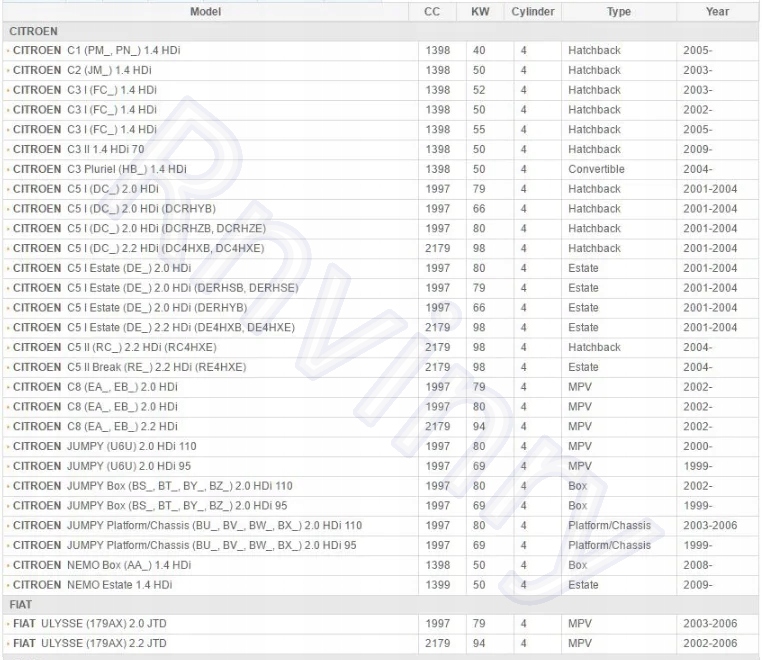This screenshot has width=762, height=660.
Task: Open CITROEN C5 I (DC_) 2.0 HDi (DCRHYB)
Action: pyautogui.click(x=114, y=209)
